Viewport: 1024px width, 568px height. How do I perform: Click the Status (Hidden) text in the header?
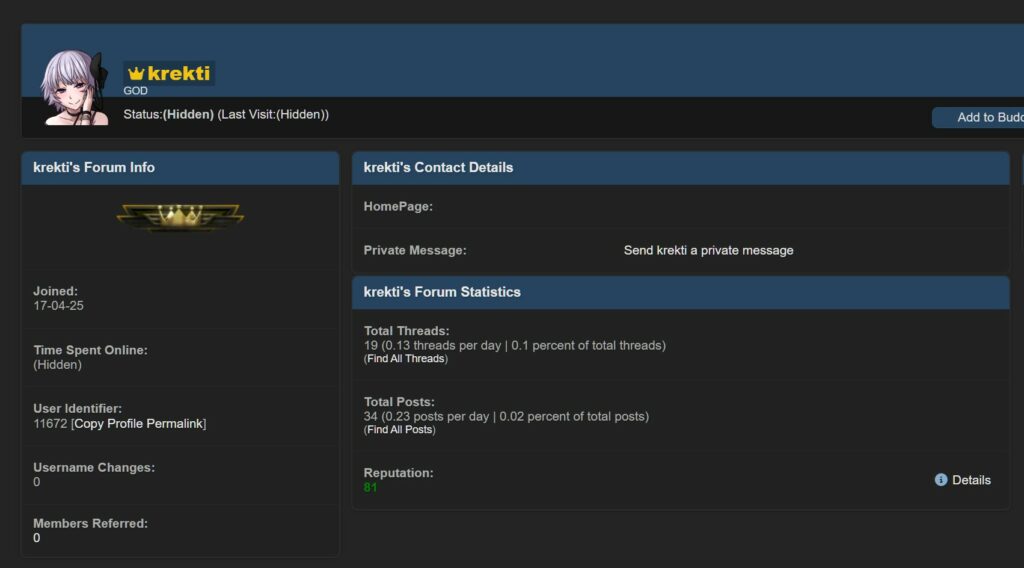(168, 115)
